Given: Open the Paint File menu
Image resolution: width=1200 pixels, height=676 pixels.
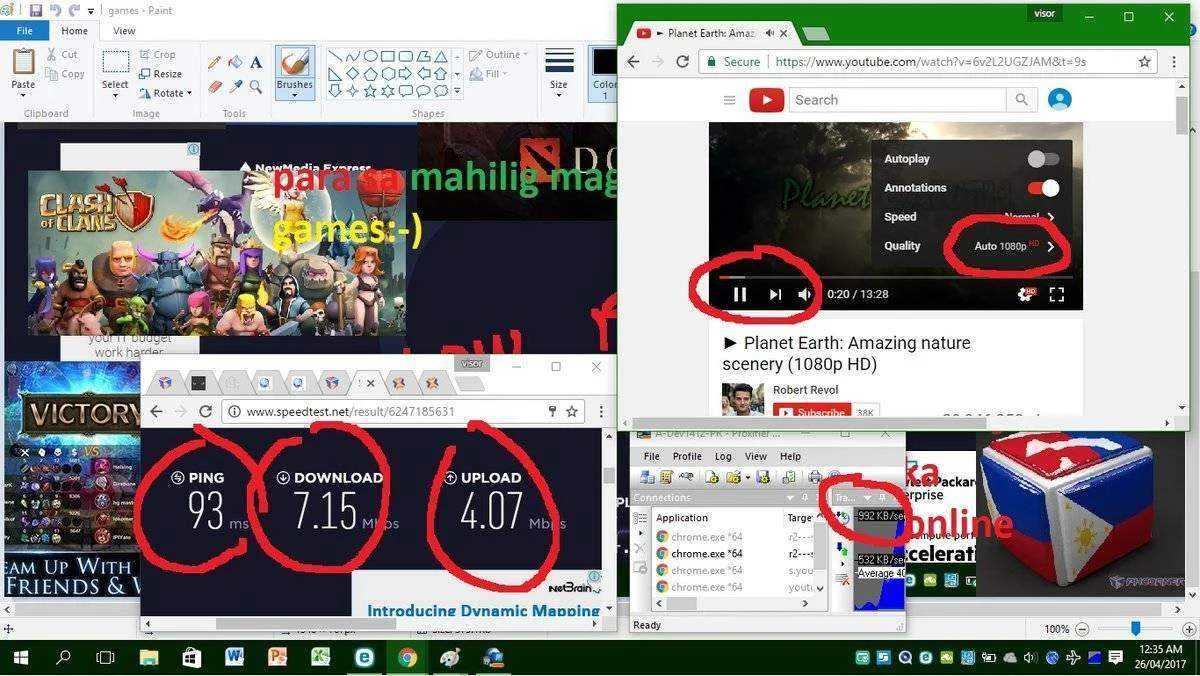Looking at the screenshot, I should point(25,31).
